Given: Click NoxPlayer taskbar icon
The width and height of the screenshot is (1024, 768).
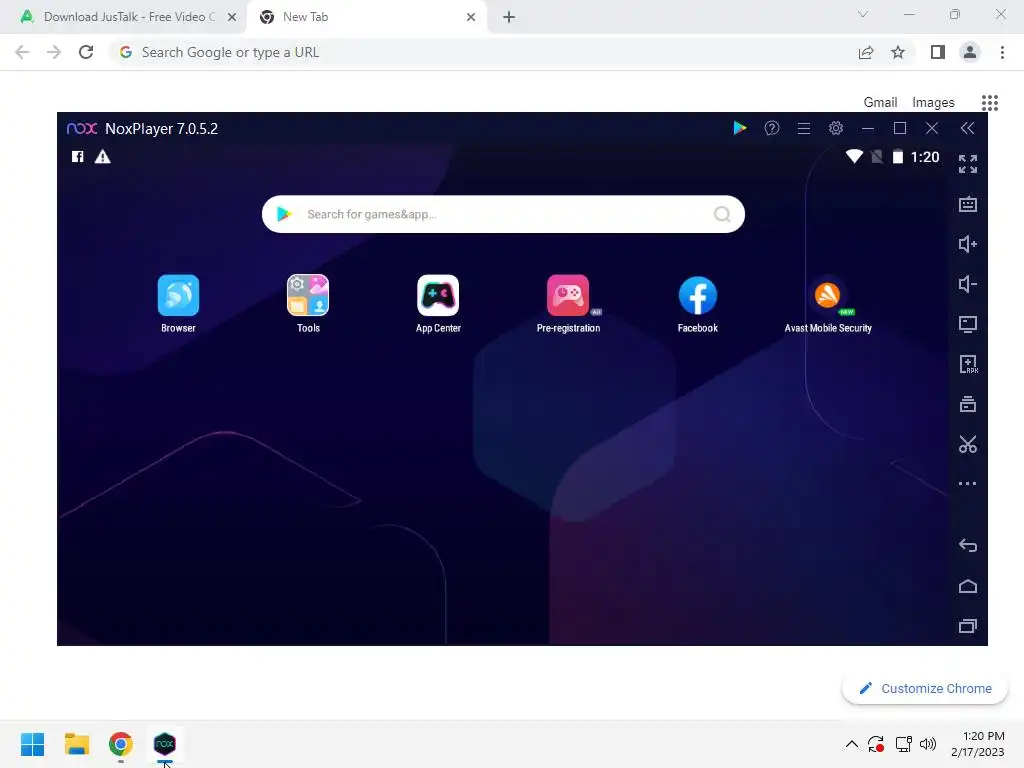Looking at the screenshot, I should (x=165, y=744).
